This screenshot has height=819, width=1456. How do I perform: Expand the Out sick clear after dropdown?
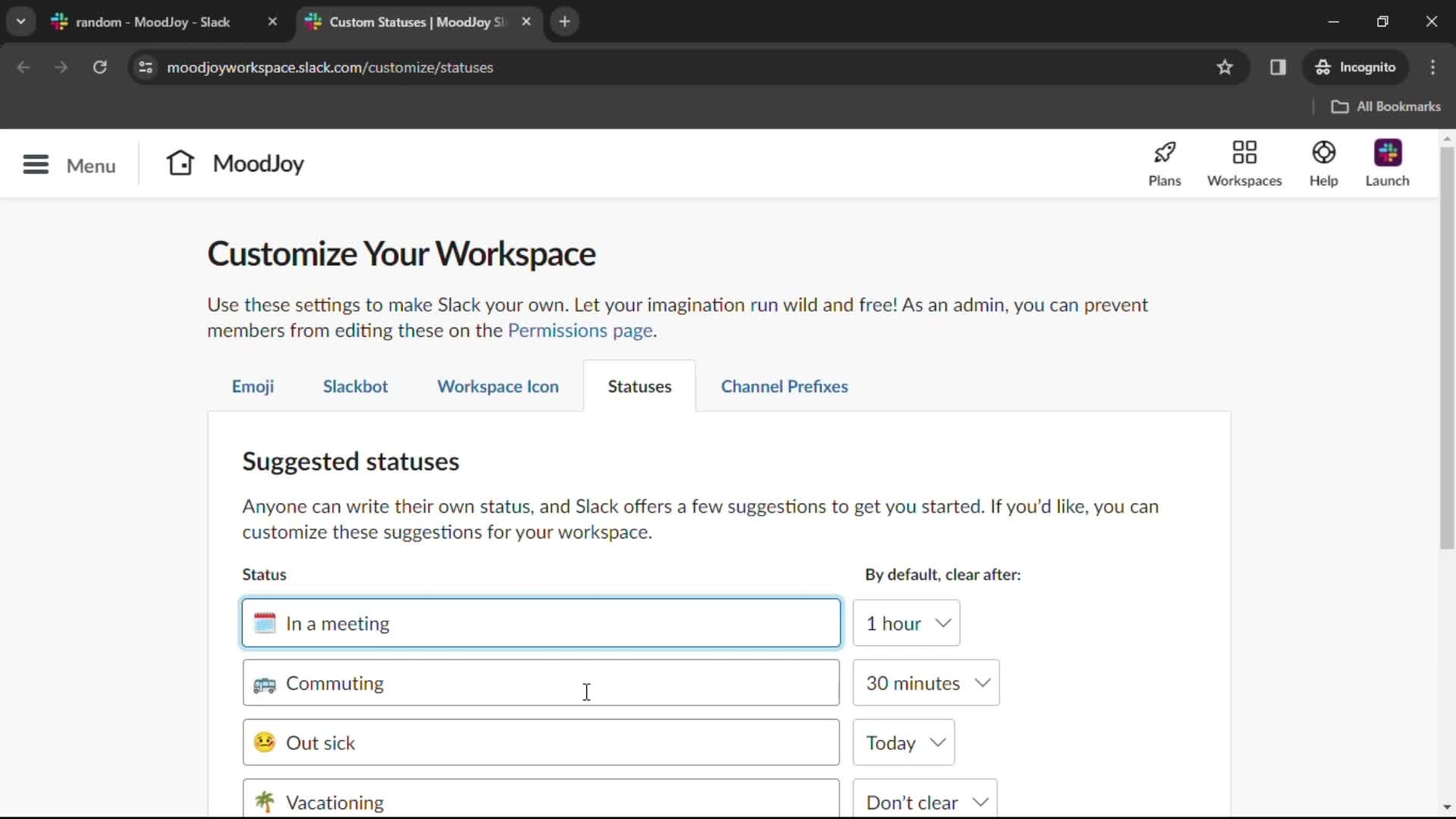[905, 742]
